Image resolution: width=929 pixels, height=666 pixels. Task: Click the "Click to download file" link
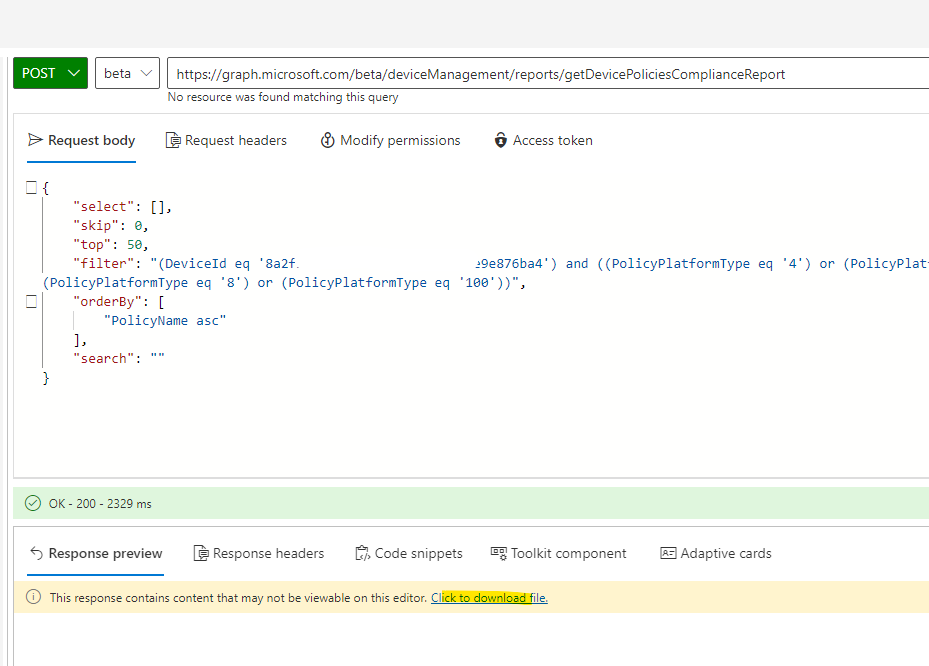point(489,598)
